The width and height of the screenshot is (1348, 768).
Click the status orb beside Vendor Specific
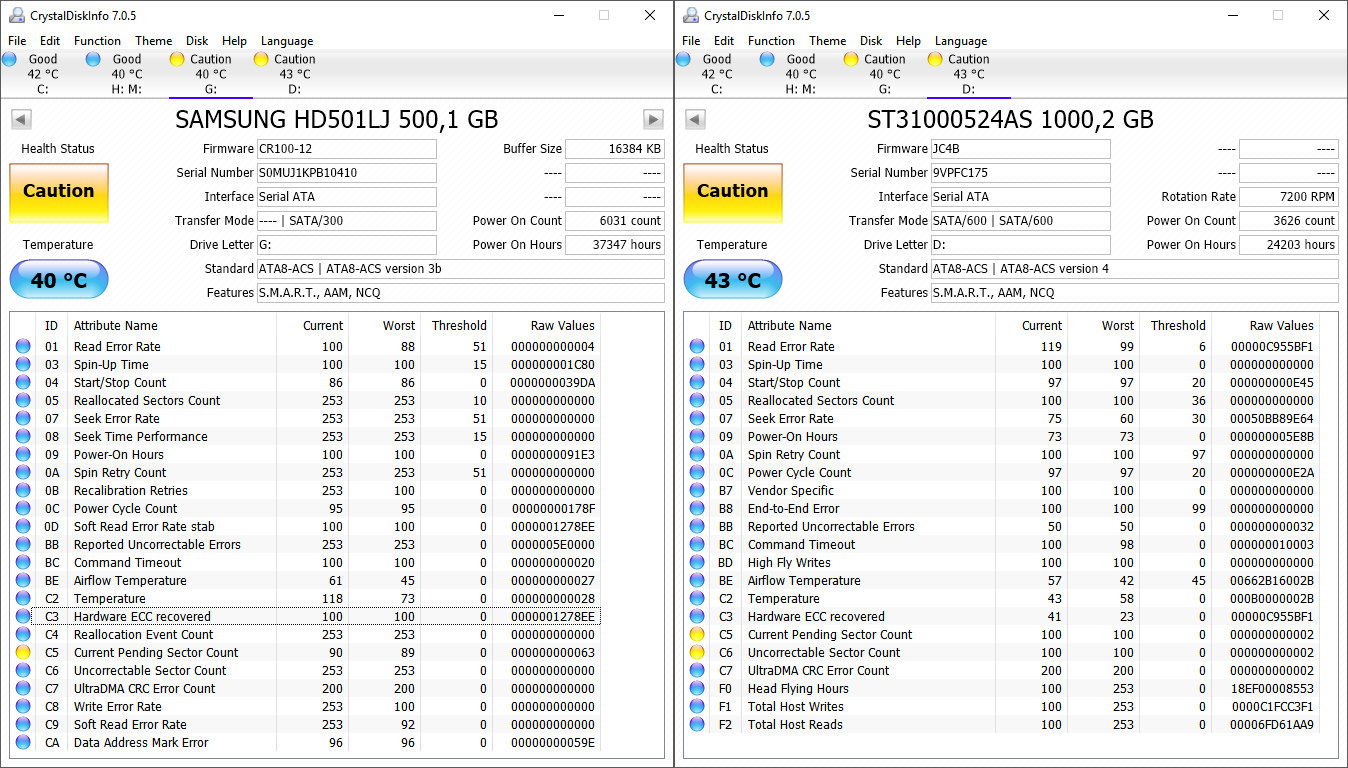tap(697, 491)
